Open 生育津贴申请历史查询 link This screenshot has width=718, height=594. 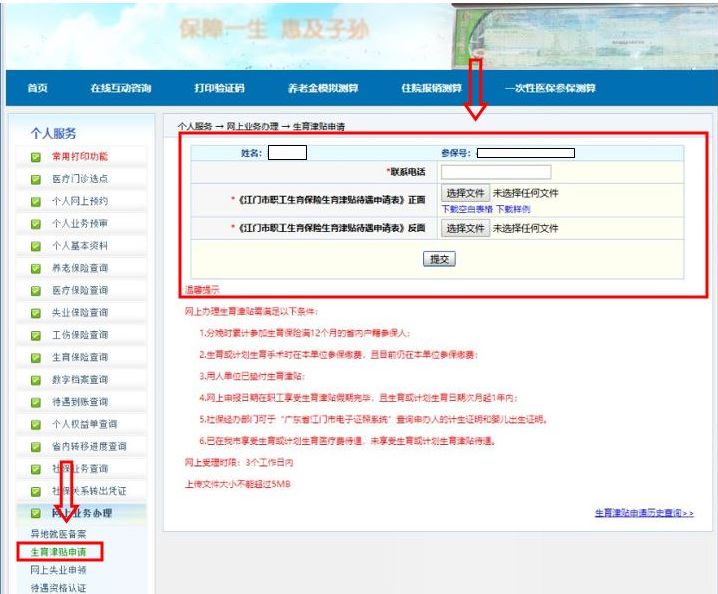(x=644, y=513)
